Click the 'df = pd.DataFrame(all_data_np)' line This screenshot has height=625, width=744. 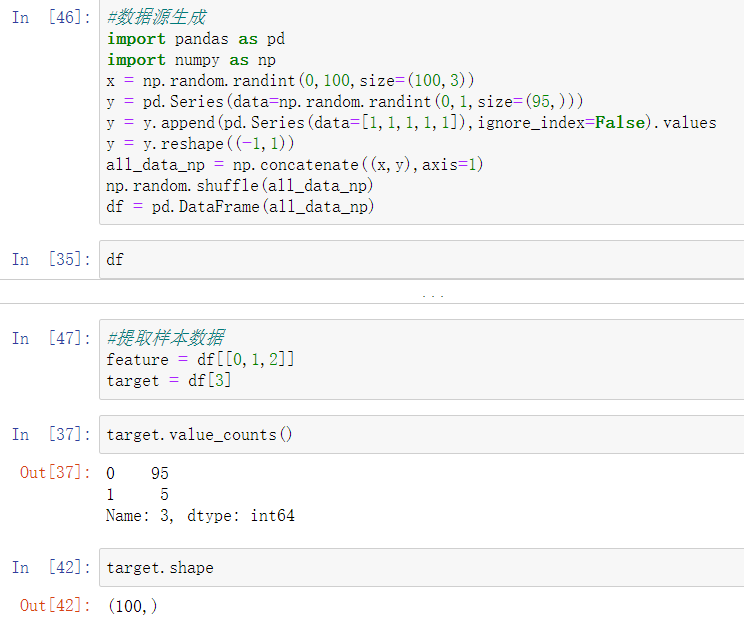click(240, 206)
